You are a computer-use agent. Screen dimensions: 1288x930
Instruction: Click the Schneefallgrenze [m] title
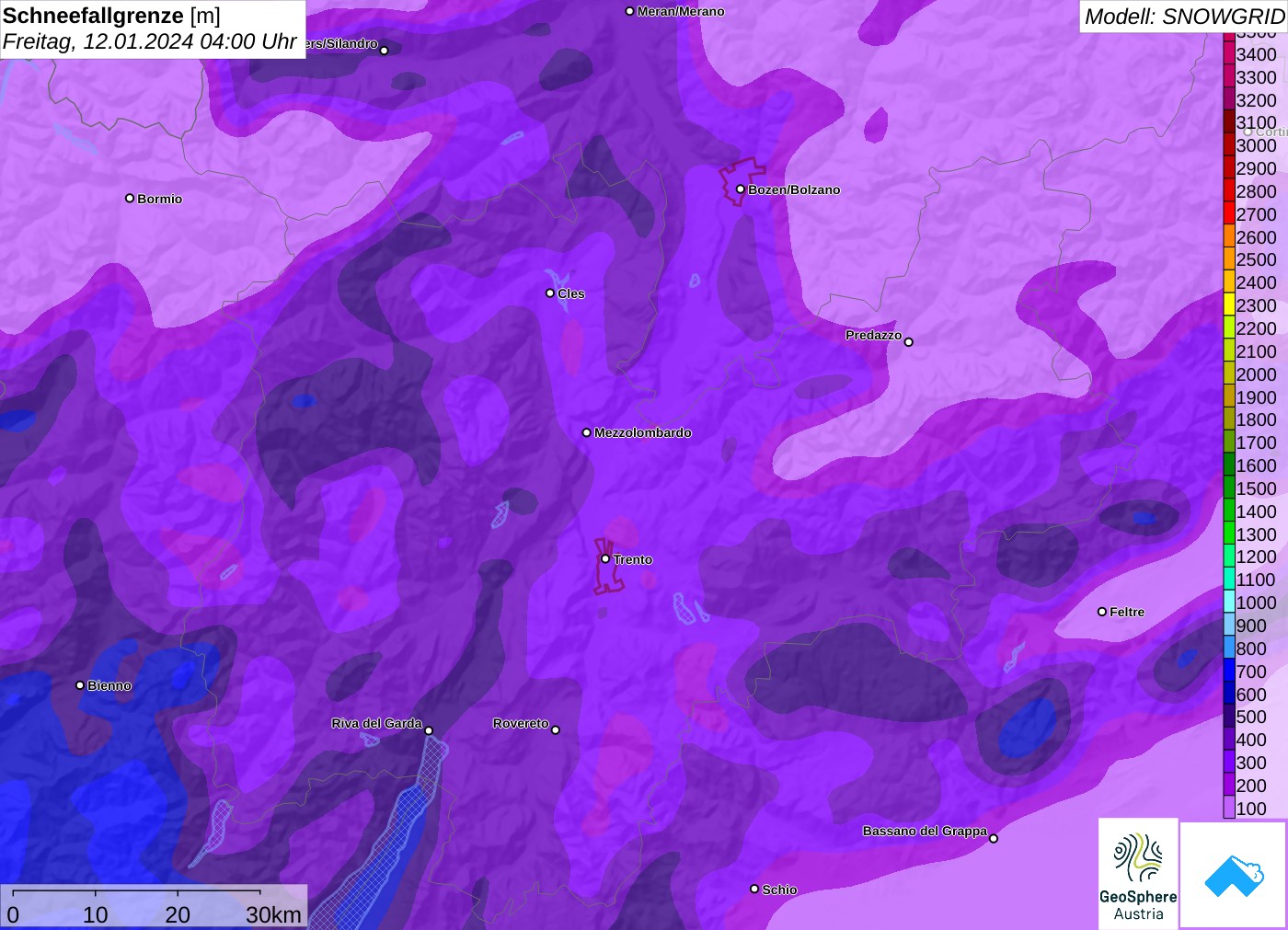pyautogui.click(x=112, y=16)
